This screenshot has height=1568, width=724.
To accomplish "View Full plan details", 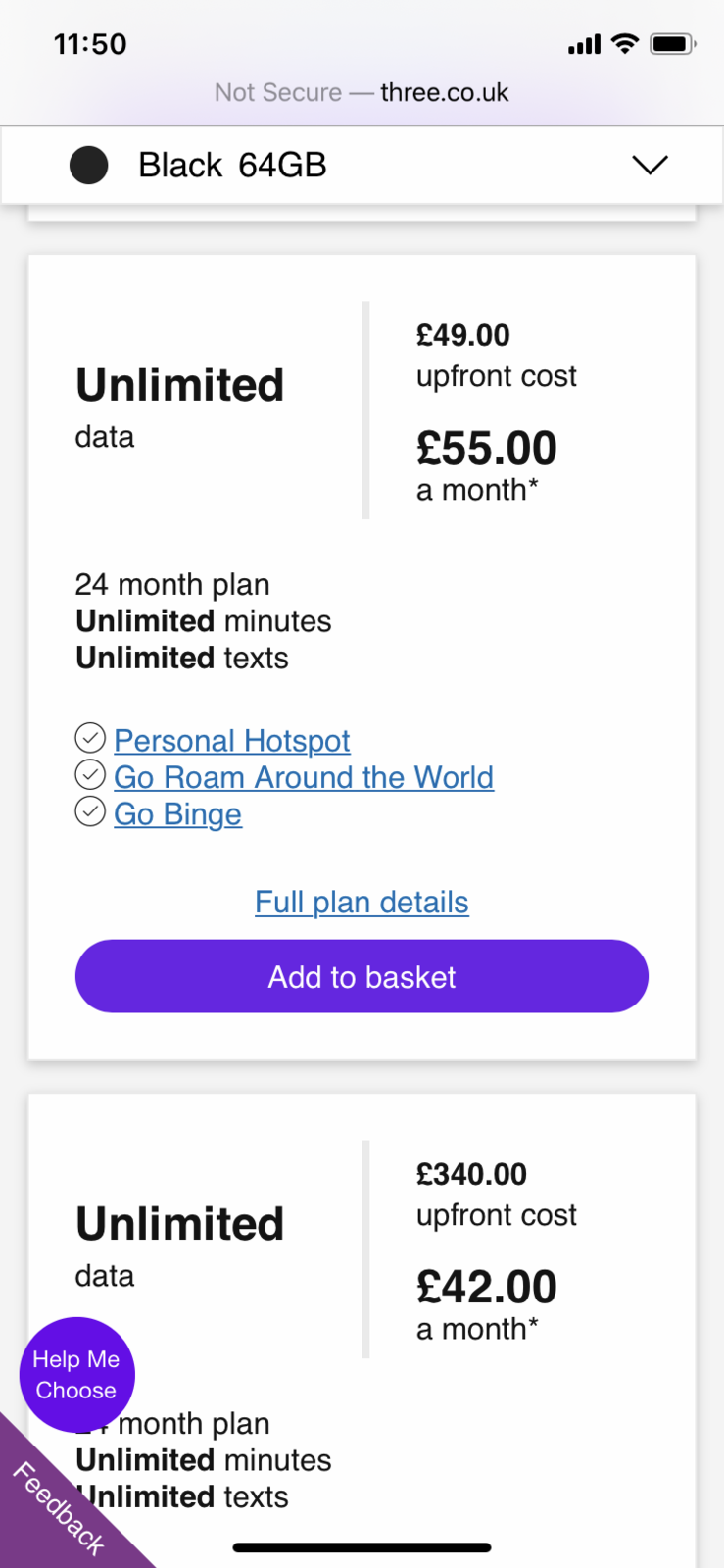I will point(362,902).
